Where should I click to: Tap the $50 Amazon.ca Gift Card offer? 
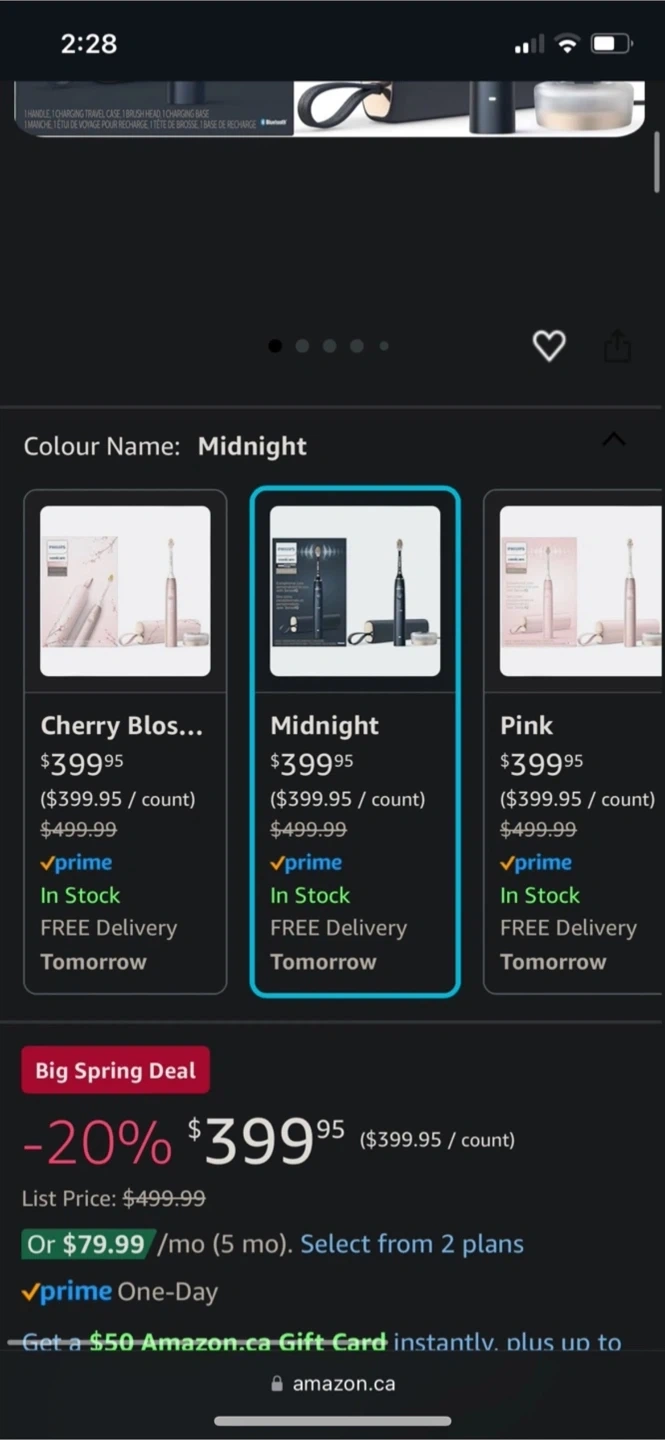coord(238,1342)
